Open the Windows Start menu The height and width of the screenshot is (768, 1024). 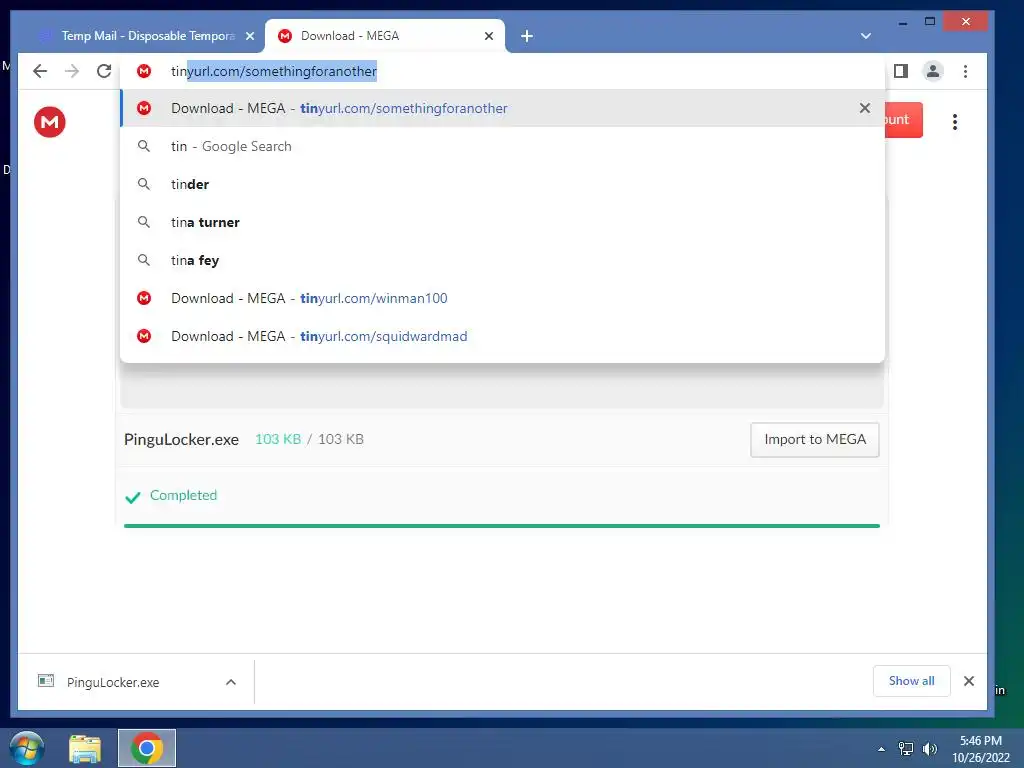(27, 748)
